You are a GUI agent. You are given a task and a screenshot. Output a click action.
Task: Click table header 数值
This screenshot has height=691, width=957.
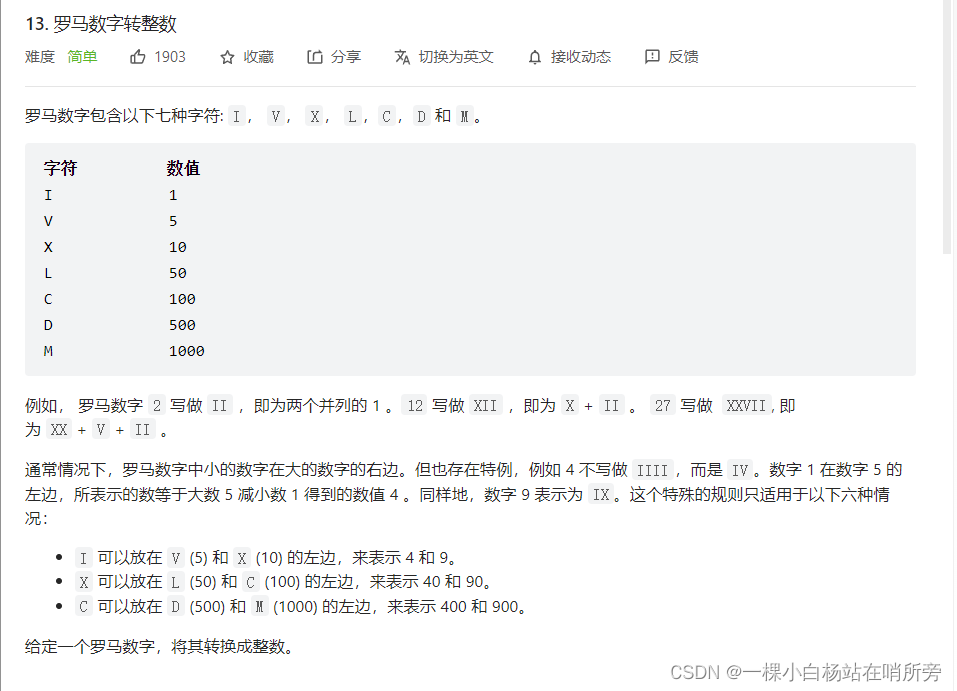click(x=183, y=168)
